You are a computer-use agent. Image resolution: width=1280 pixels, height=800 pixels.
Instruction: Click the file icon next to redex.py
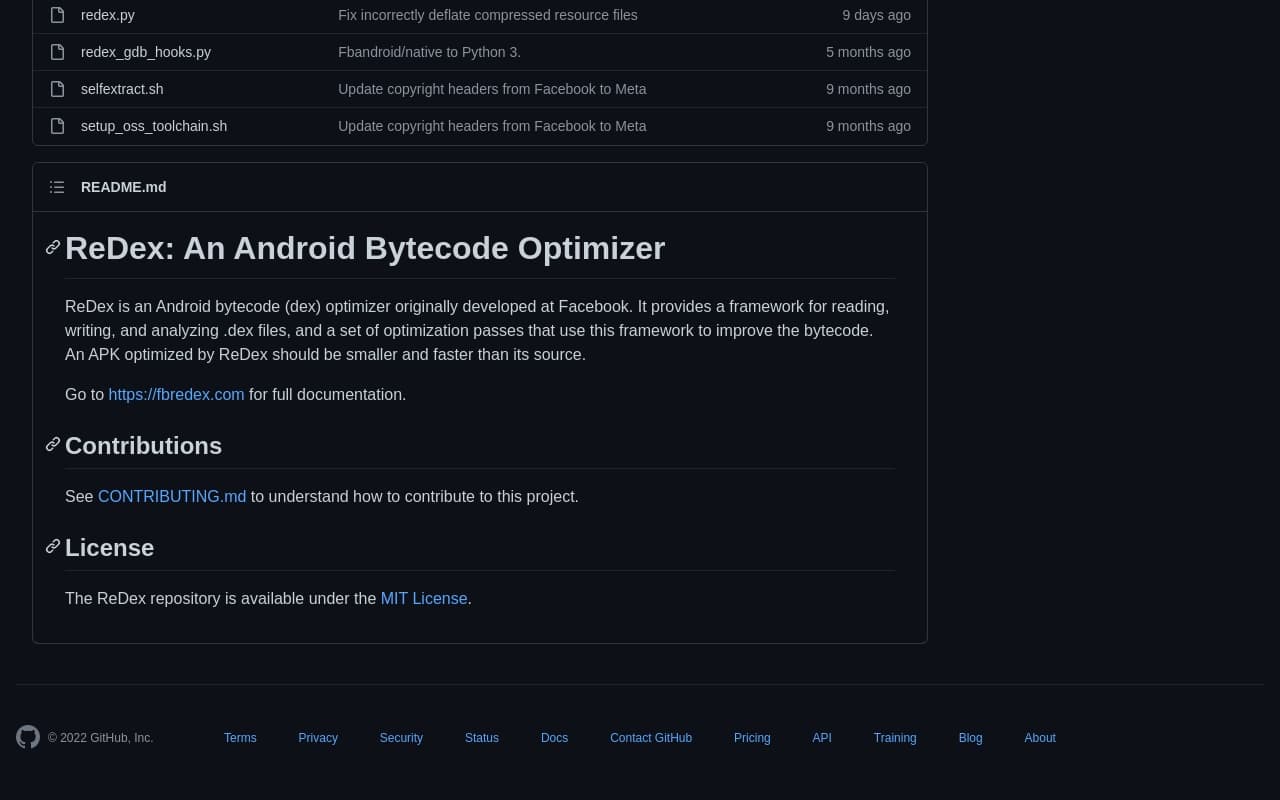coord(57,15)
